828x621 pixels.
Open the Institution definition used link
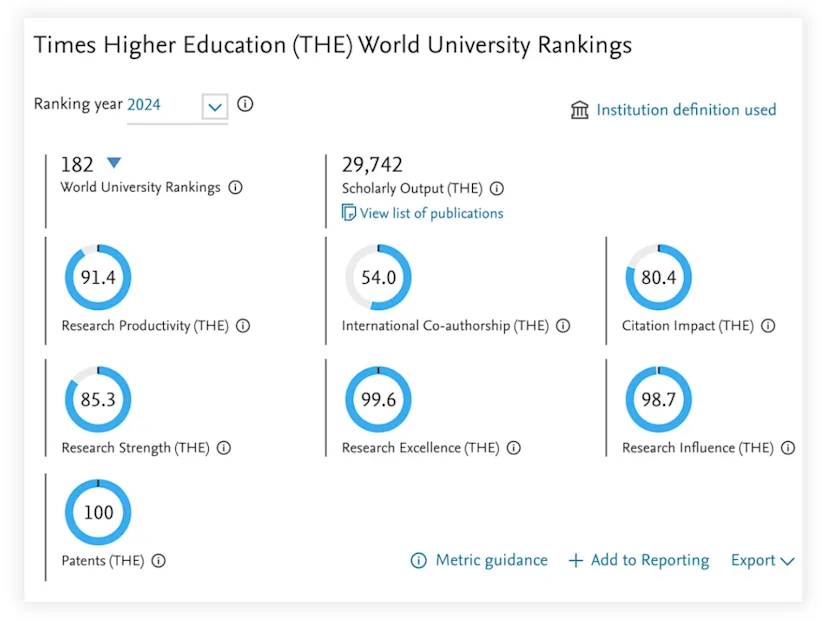pos(686,110)
